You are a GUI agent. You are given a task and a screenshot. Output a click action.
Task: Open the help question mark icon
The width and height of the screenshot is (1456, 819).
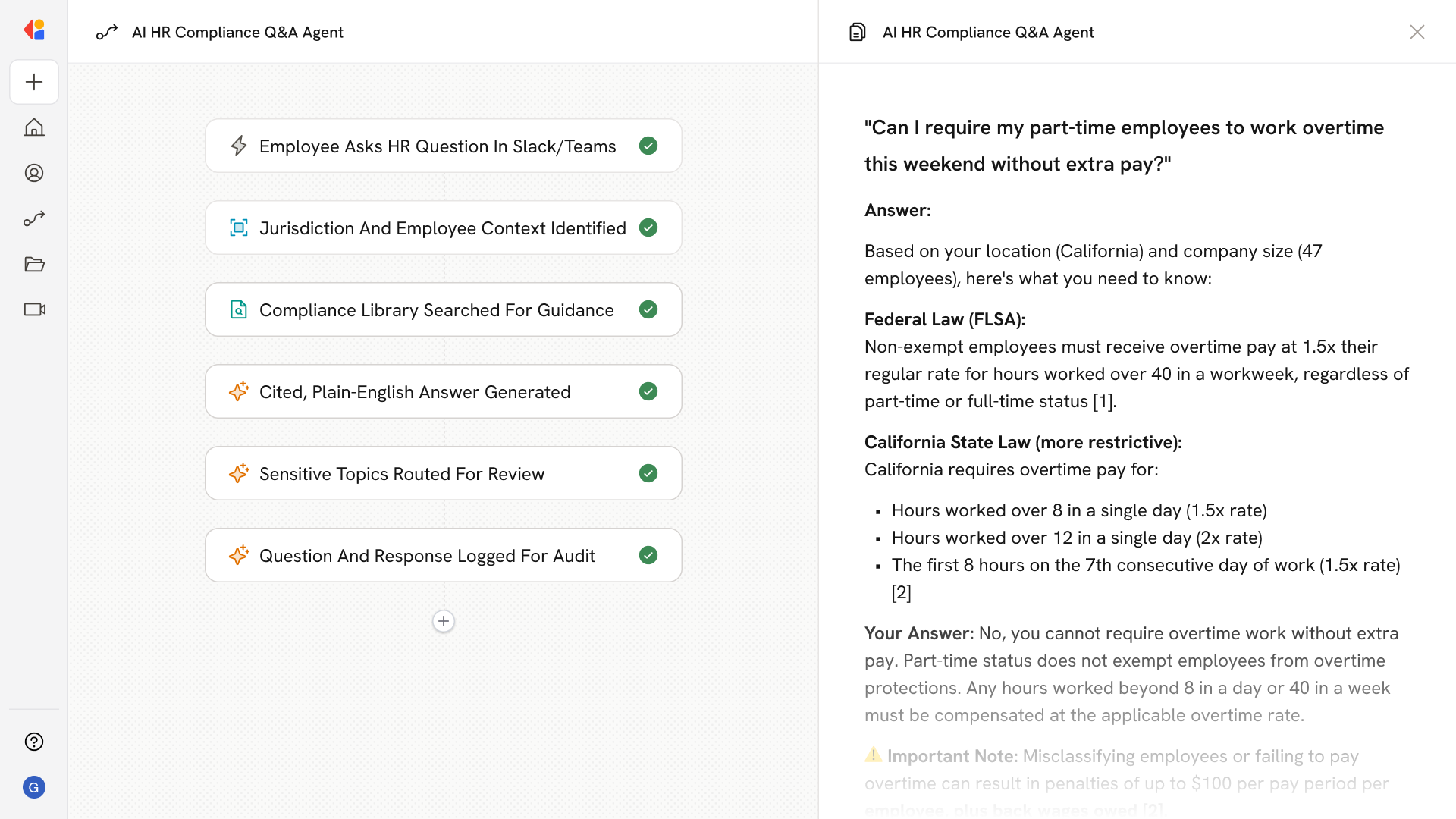pyautogui.click(x=34, y=742)
